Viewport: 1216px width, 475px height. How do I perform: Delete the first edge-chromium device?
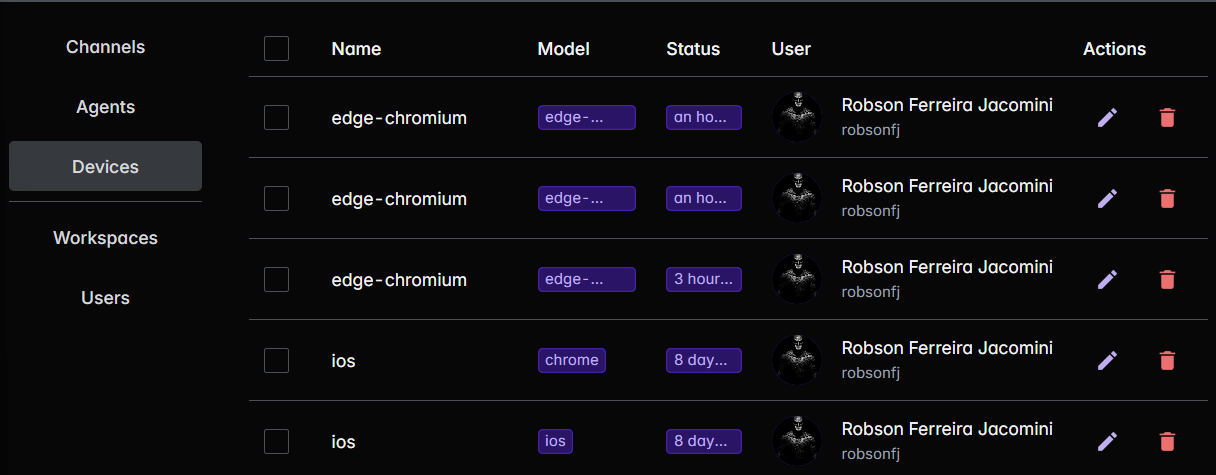[x=1167, y=117]
